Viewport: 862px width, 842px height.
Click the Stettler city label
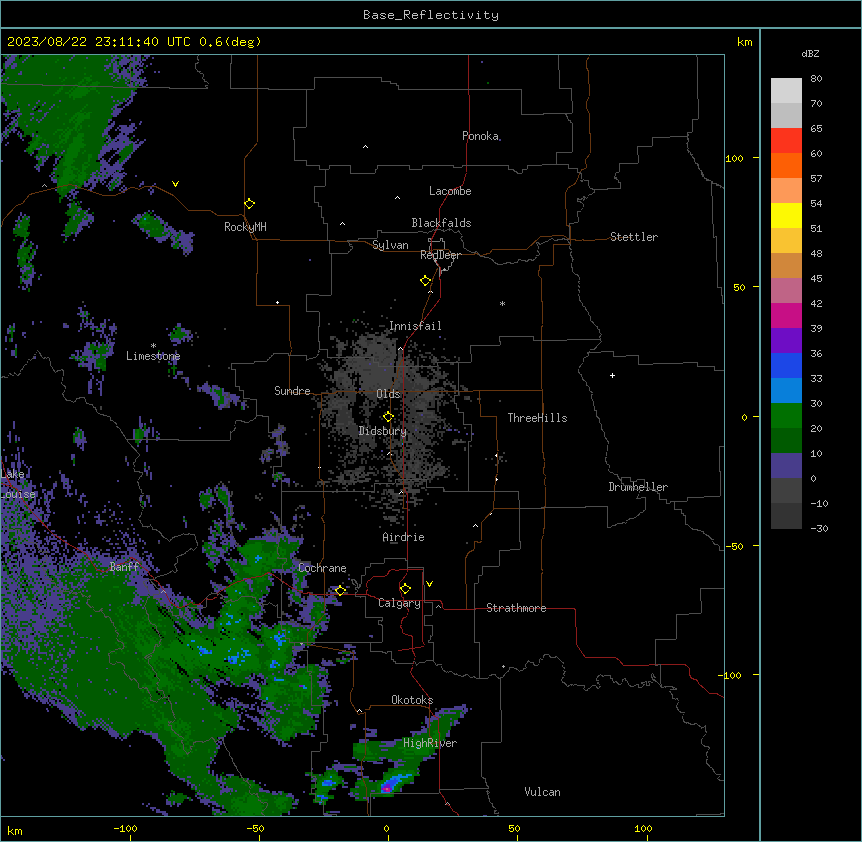[633, 237]
